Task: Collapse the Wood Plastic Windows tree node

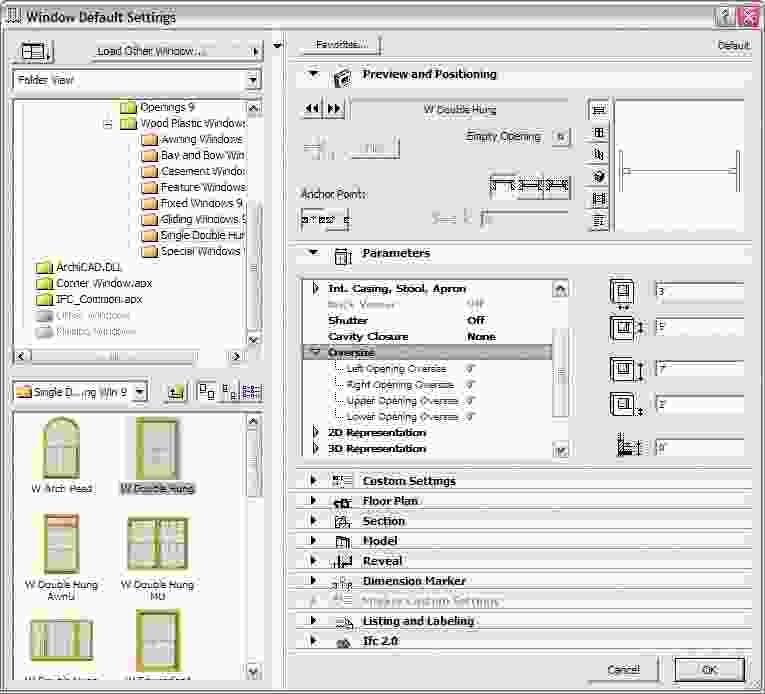Action: coord(108,124)
